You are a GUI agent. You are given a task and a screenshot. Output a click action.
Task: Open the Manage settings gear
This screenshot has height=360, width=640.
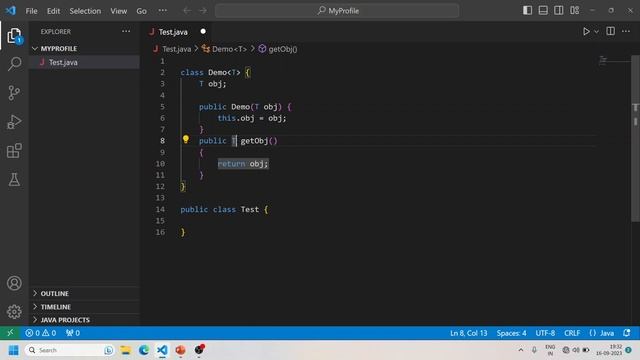pos(14,312)
